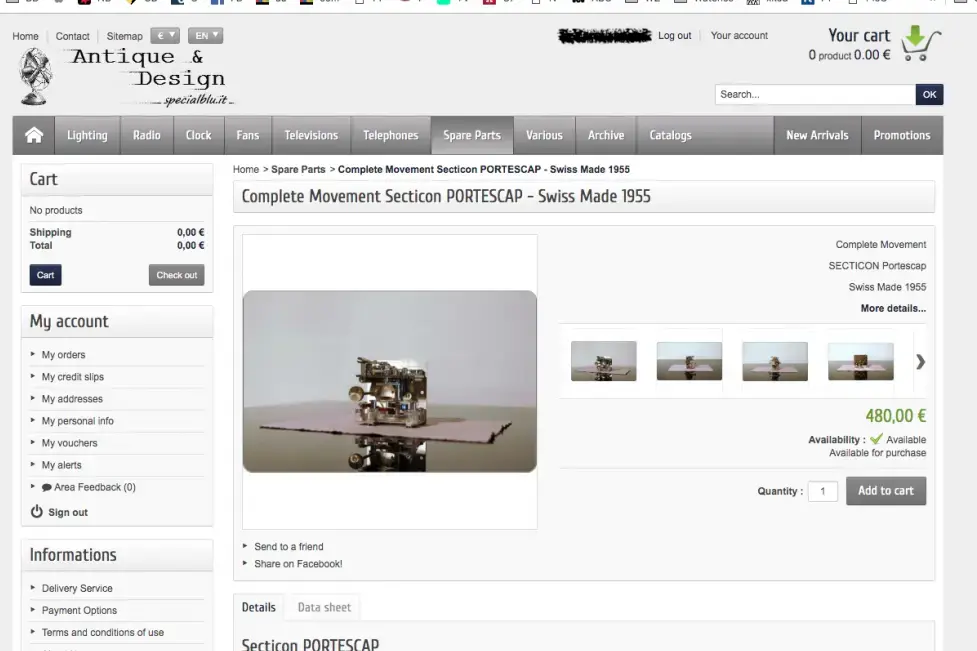Click inside the Search input field
977x651 pixels.
tap(813, 94)
